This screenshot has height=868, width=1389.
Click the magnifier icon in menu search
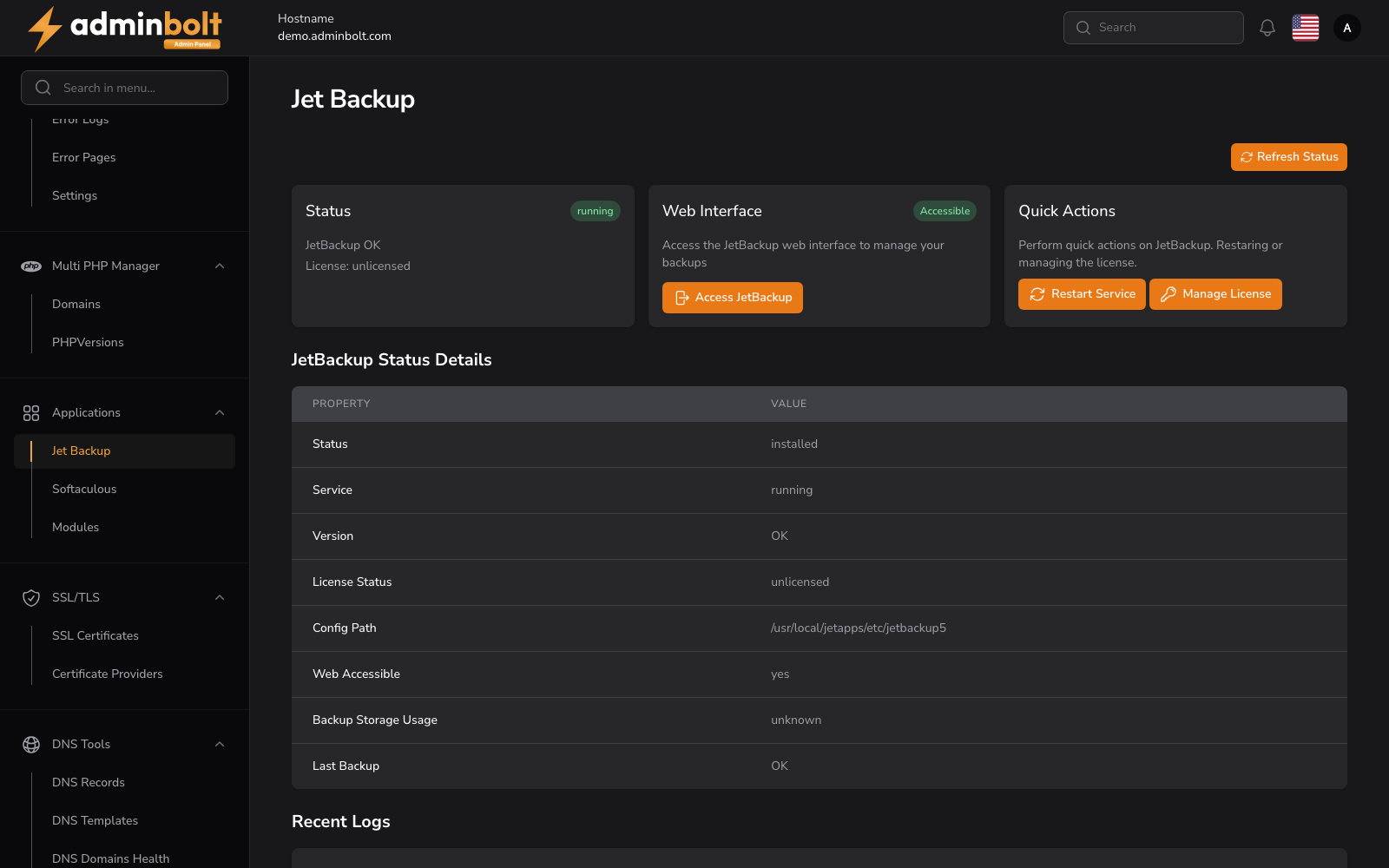(43, 88)
